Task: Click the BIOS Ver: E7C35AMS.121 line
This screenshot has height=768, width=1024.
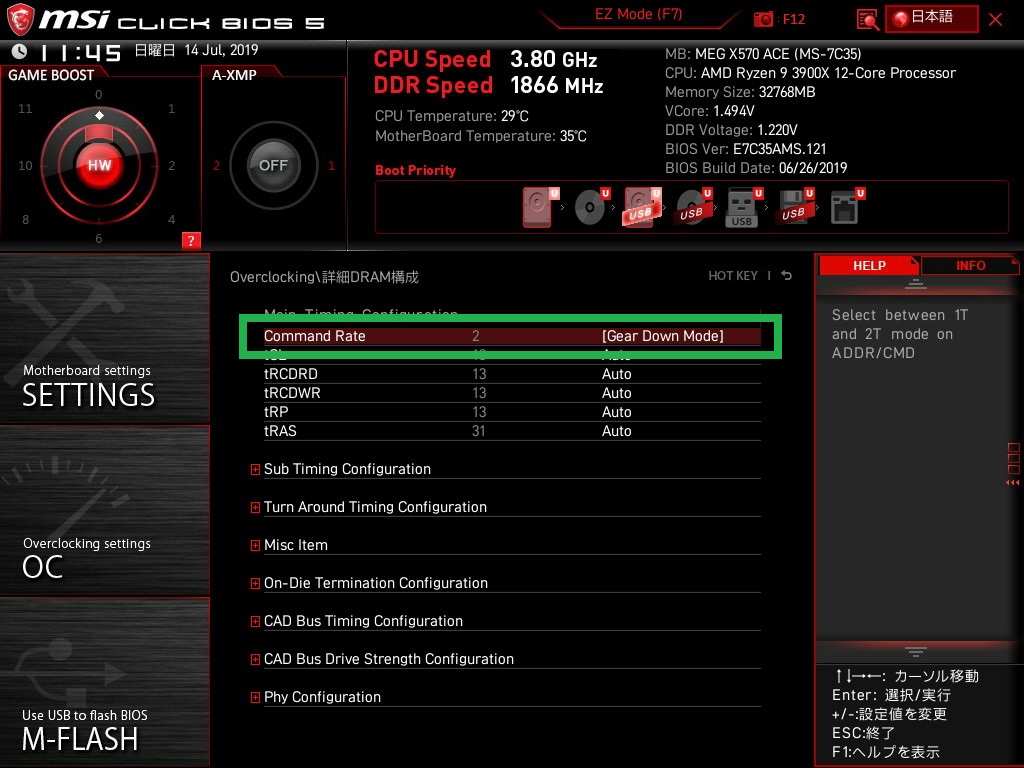Action: pyautogui.click(x=746, y=148)
